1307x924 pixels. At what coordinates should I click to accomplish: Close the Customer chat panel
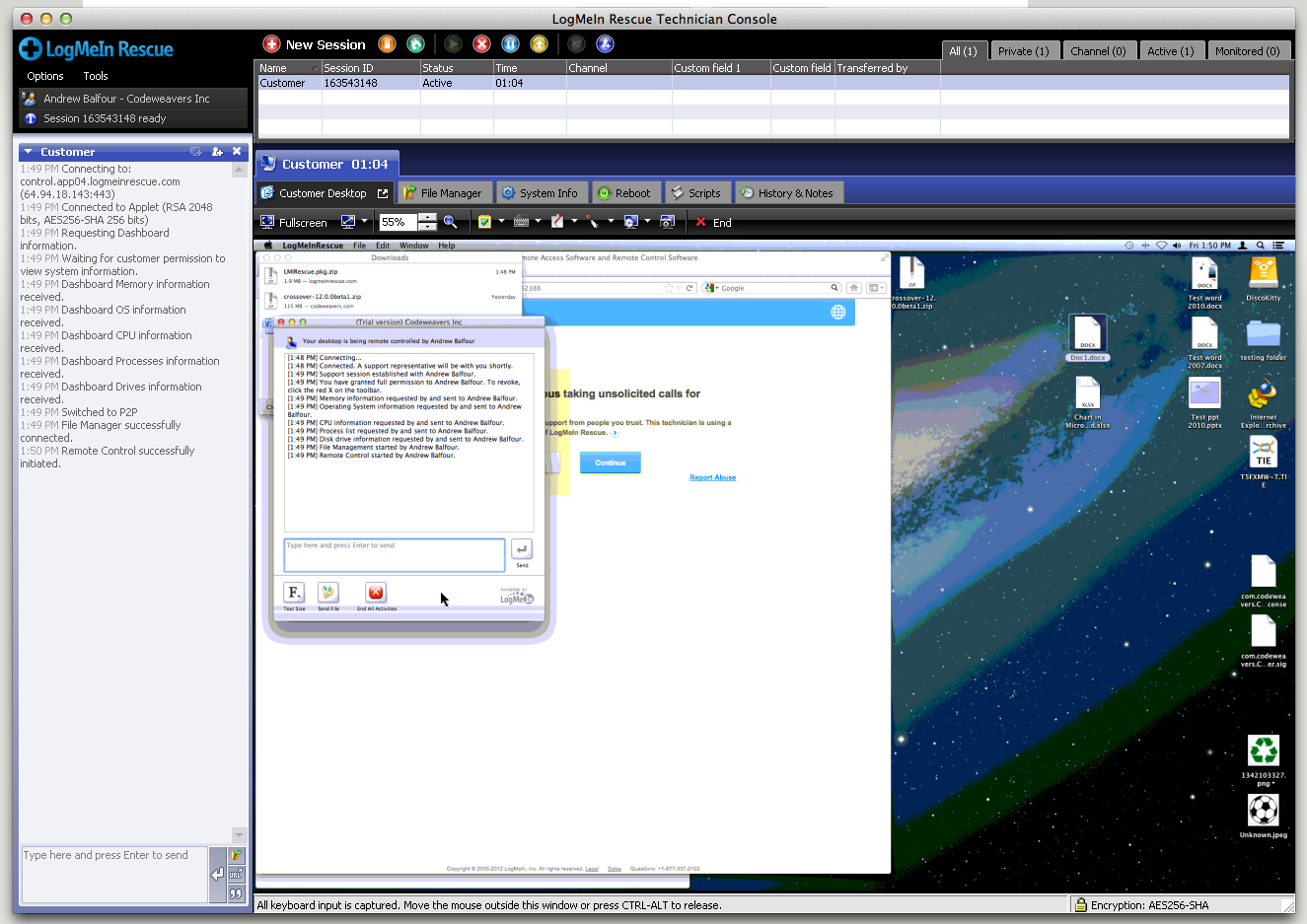[237, 152]
